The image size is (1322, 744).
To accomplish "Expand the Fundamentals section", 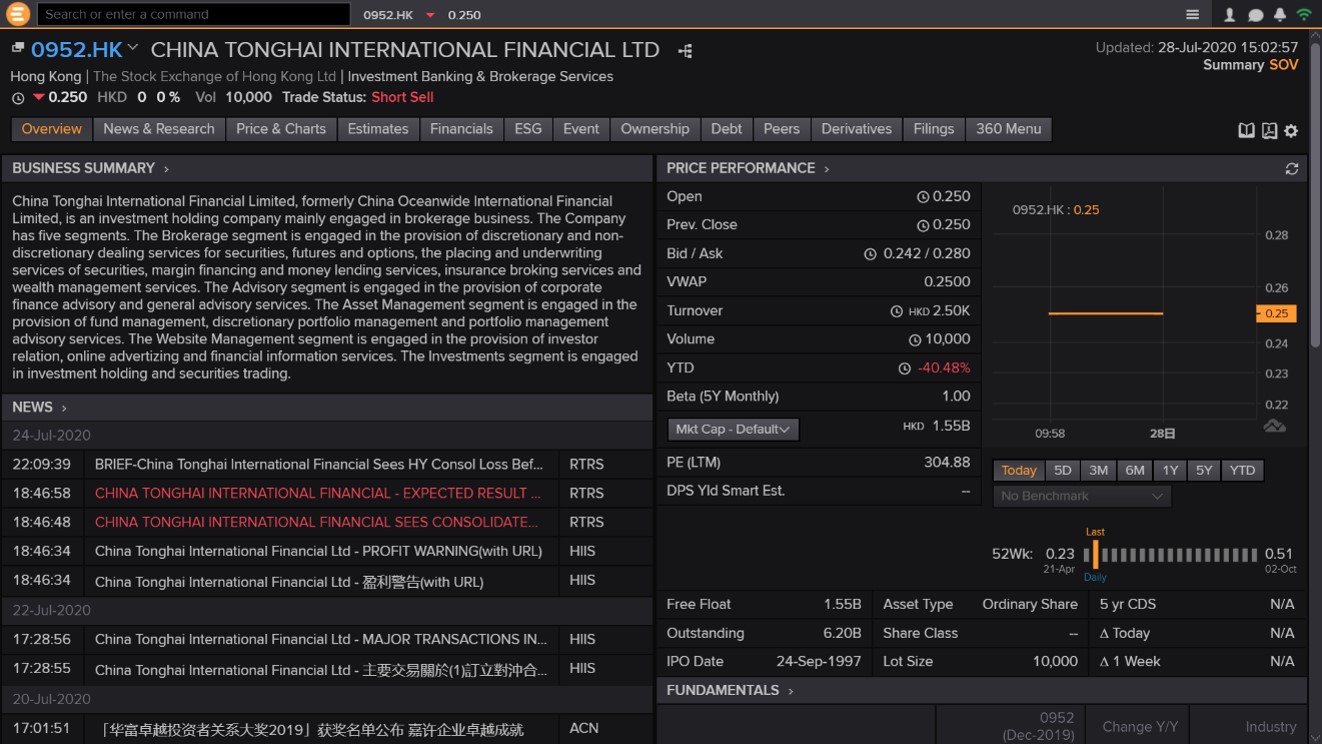I will [x=790, y=691].
